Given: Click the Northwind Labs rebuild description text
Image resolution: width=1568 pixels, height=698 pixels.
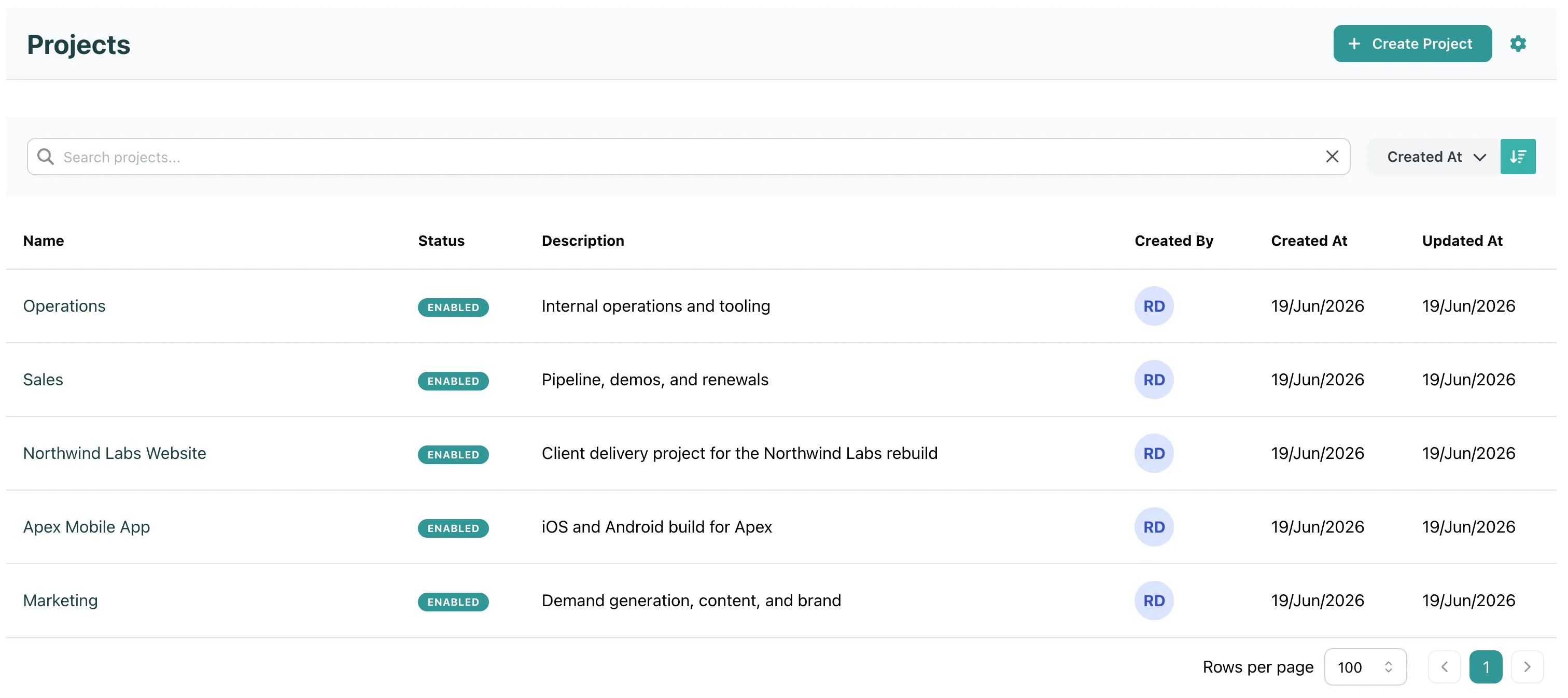Looking at the screenshot, I should click(x=739, y=453).
